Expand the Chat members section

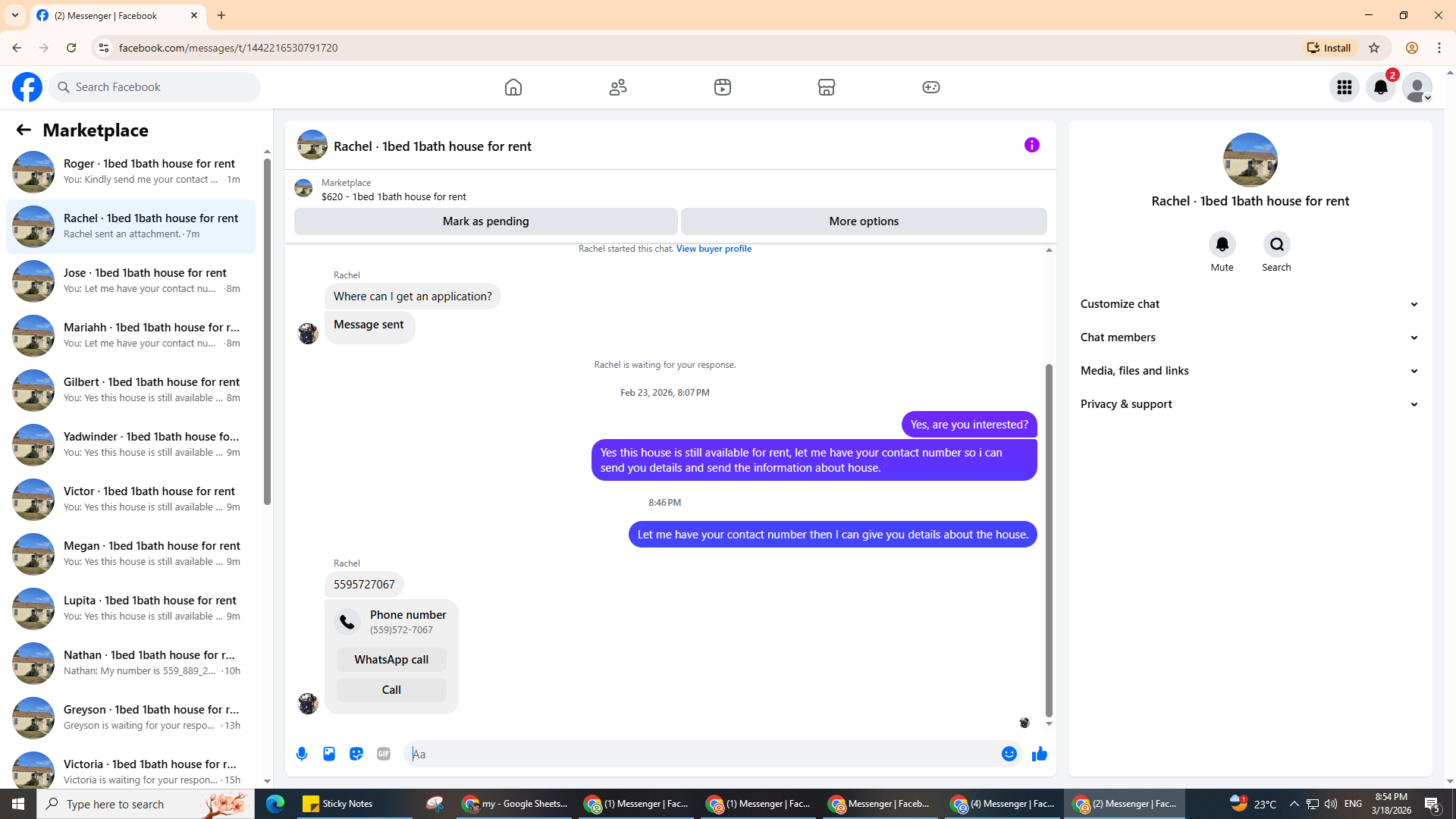pos(1249,337)
